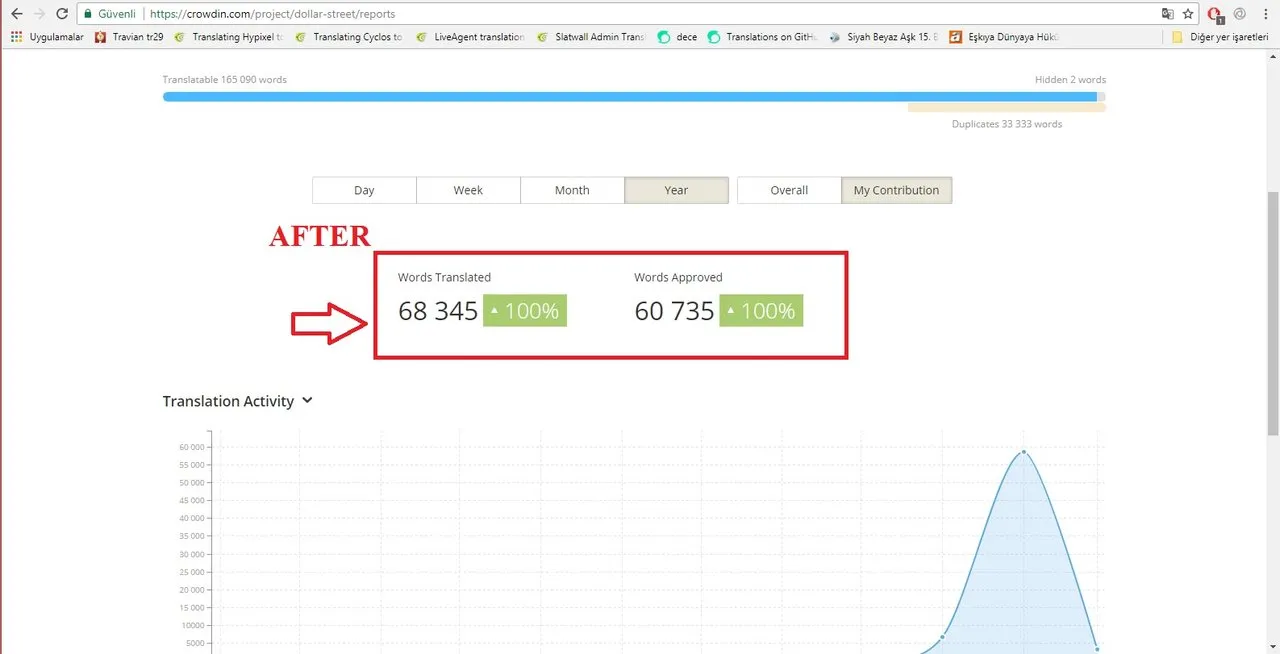
Task: Open the Translating Cyclos bookmark
Action: (349, 37)
